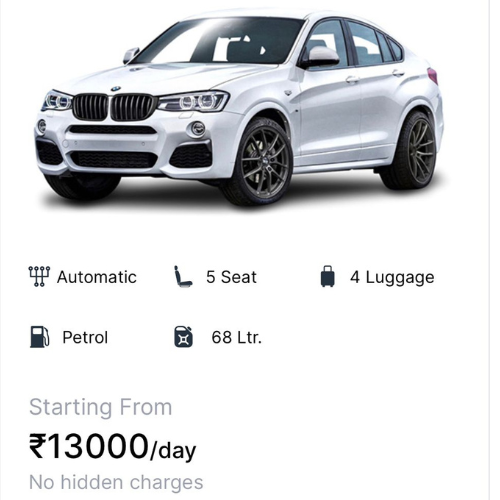Click the No hidden charges note
The height and width of the screenshot is (500, 500).
click(x=116, y=482)
